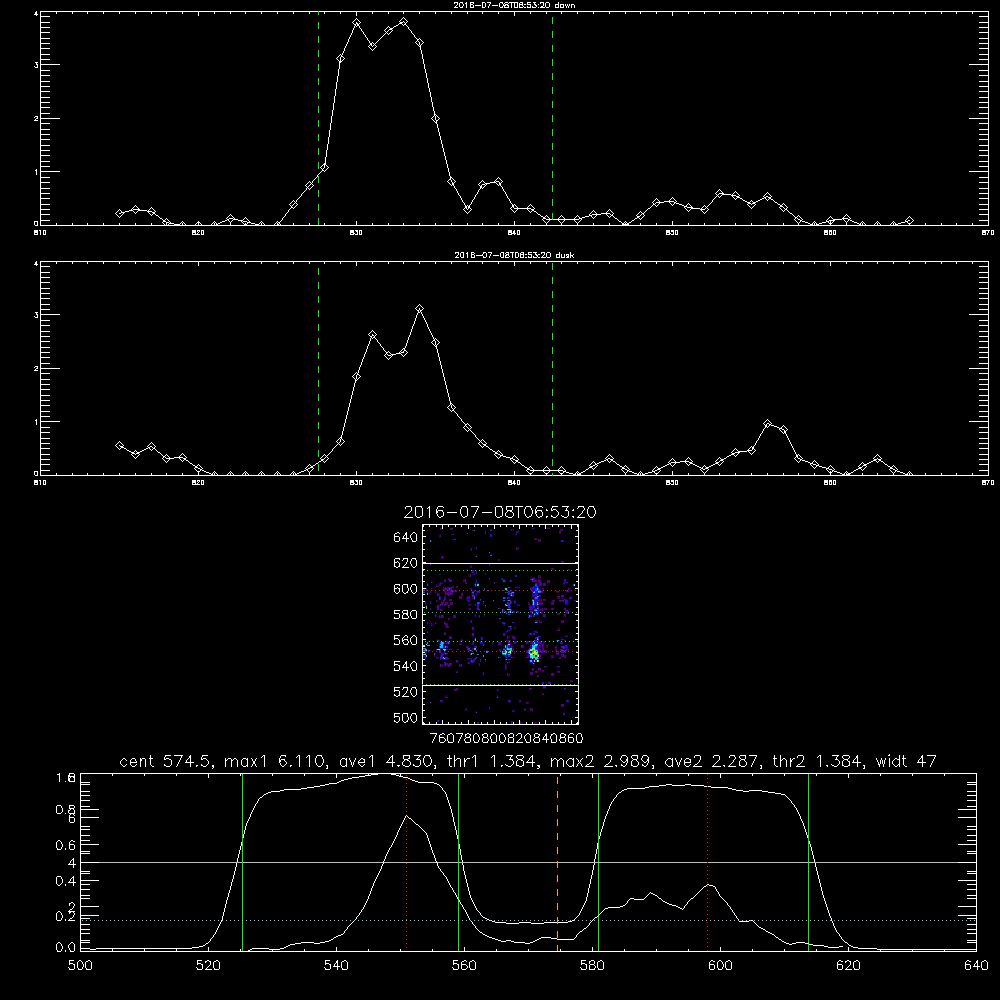Click the 620 y-axis label beside the image

(406, 563)
